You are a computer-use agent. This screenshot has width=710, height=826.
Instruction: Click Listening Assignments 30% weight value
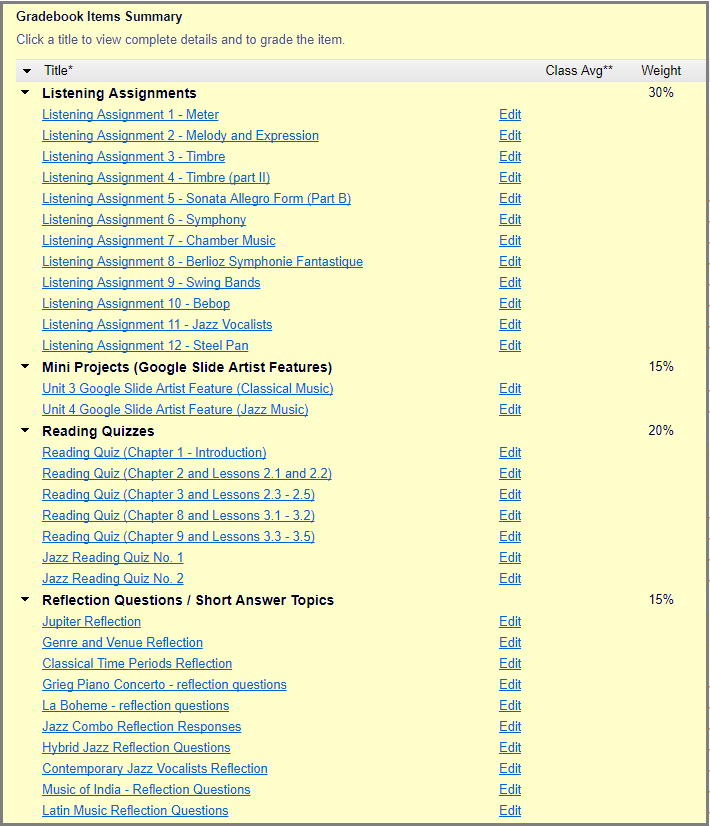pos(661,93)
